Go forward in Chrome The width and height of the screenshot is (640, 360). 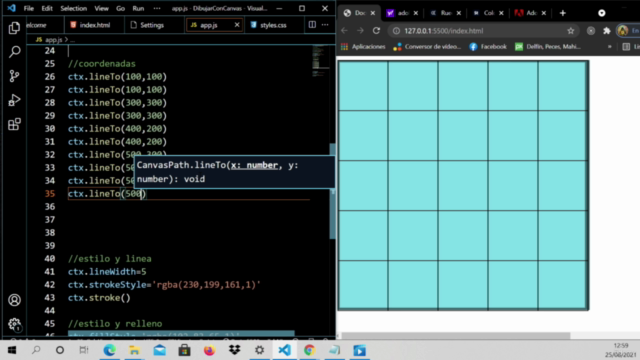[x=360, y=31]
